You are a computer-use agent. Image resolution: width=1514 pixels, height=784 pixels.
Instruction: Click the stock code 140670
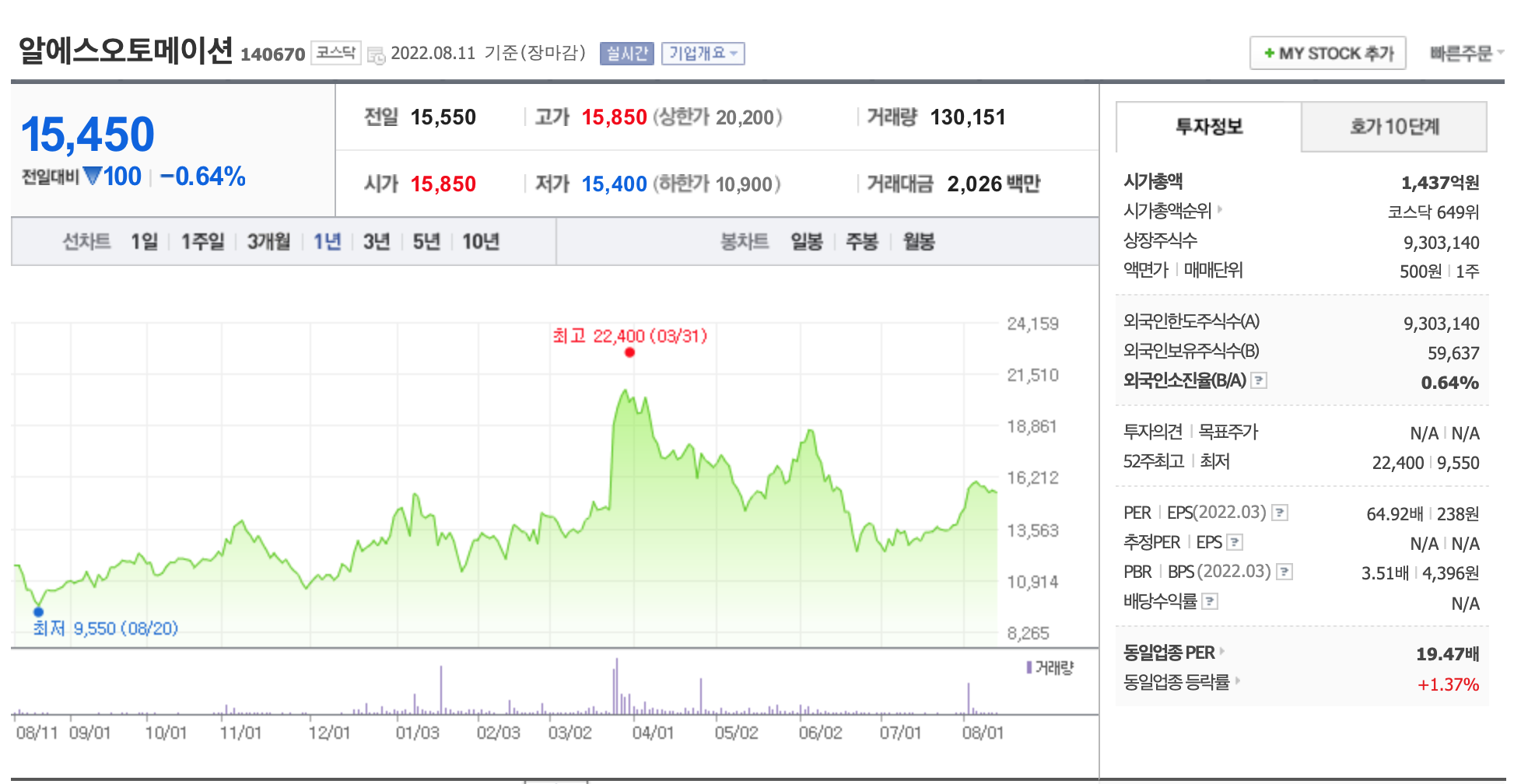(x=273, y=54)
